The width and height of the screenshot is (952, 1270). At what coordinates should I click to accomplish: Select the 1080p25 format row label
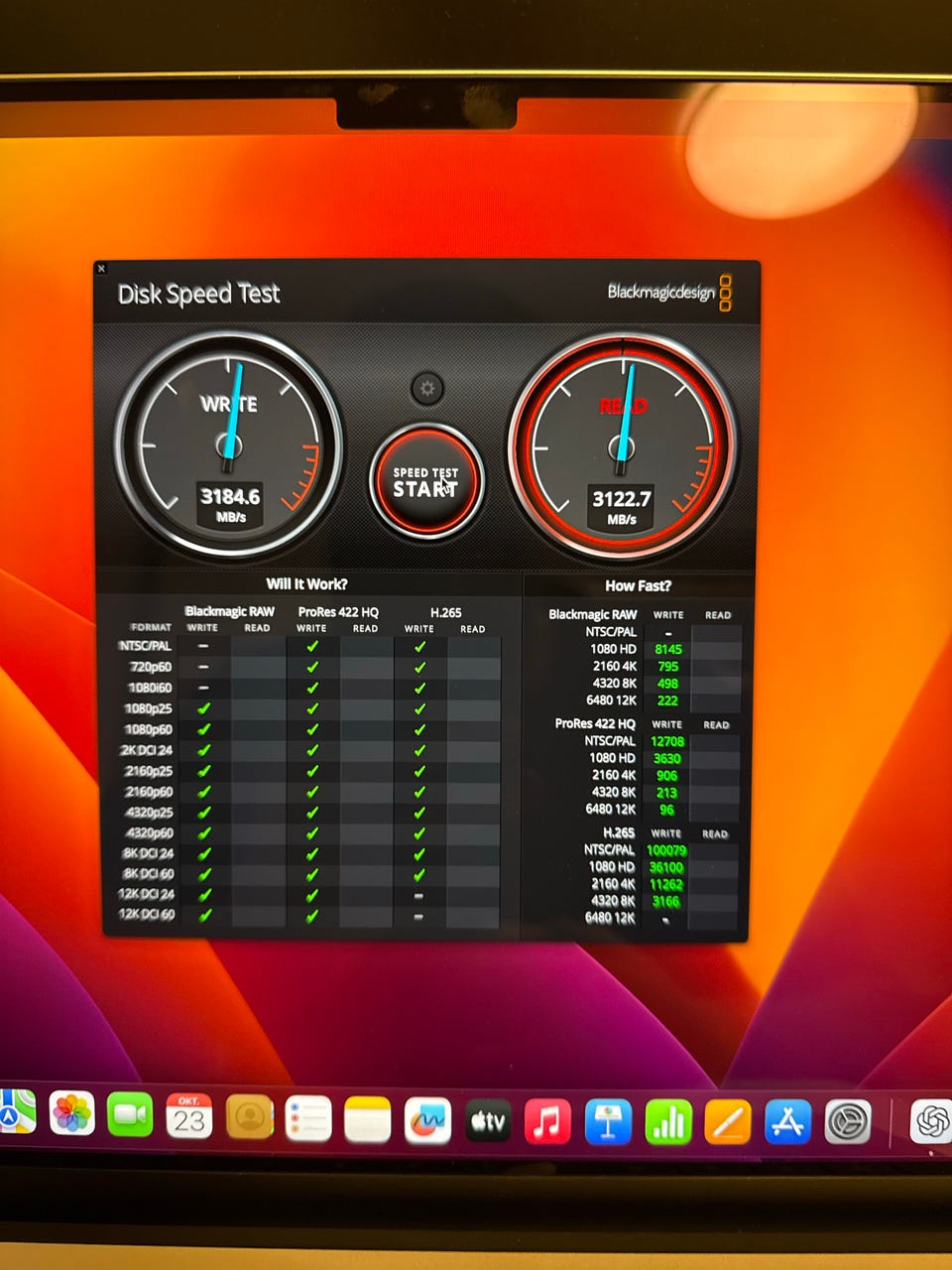148,708
